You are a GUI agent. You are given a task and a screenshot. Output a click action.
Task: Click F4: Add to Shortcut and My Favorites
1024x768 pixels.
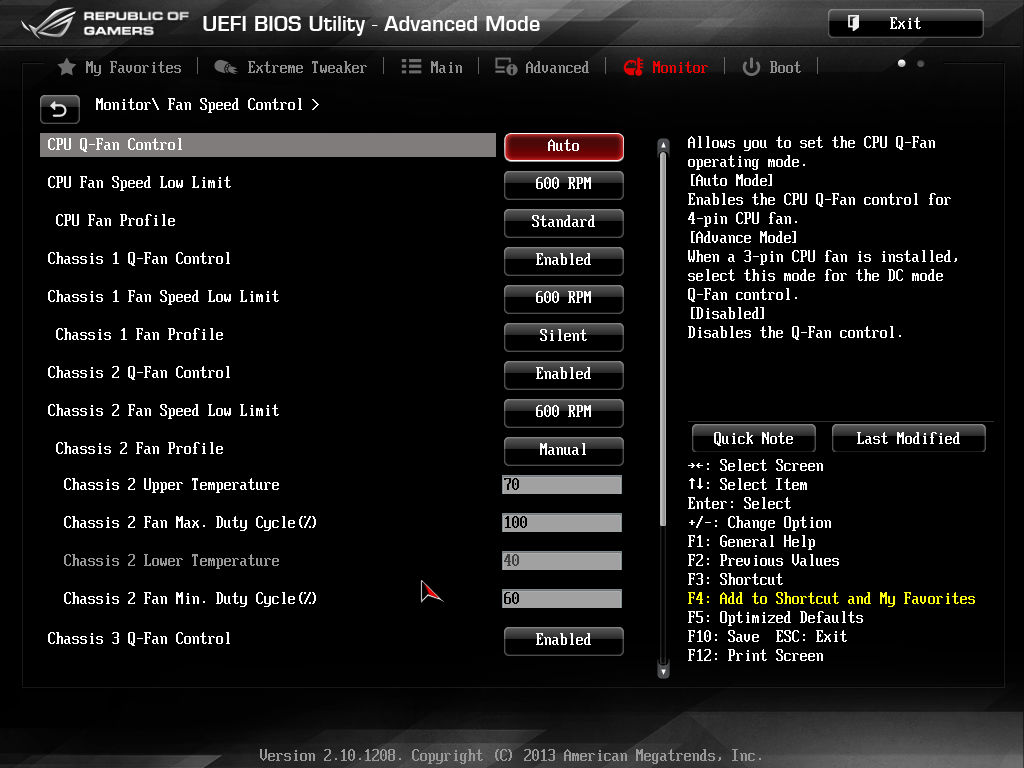point(831,598)
